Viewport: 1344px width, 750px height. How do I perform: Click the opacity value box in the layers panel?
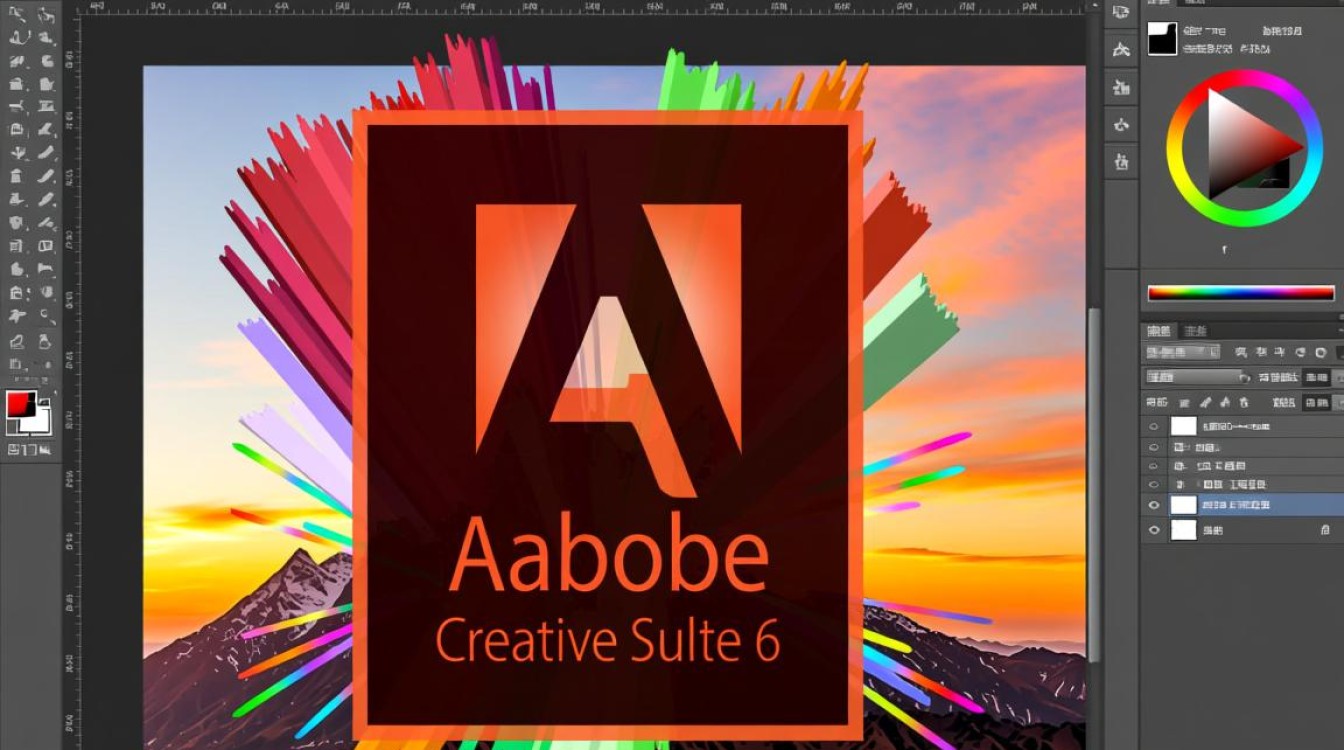(1317, 377)
